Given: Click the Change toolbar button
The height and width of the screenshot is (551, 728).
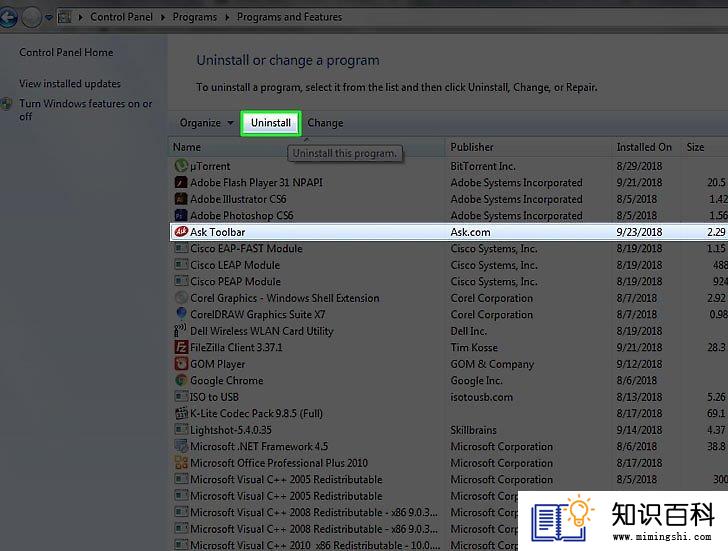Looking at the screenshot, I should [325, 123].
